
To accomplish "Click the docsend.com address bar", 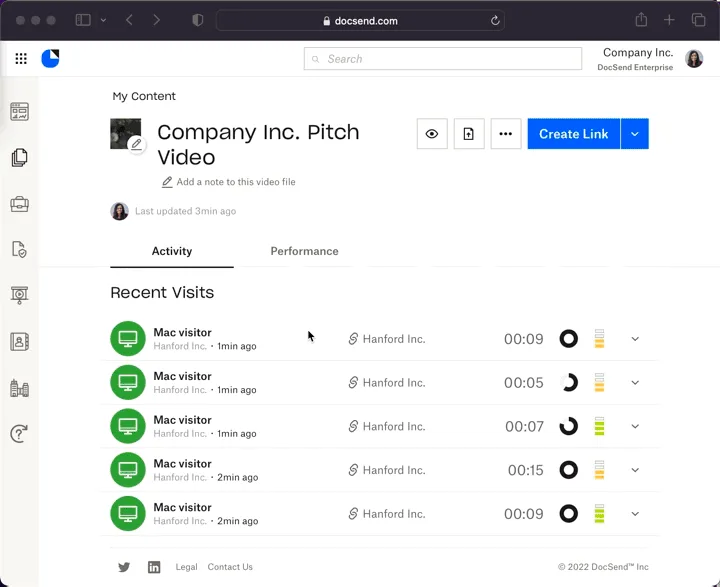I will 360,21.
